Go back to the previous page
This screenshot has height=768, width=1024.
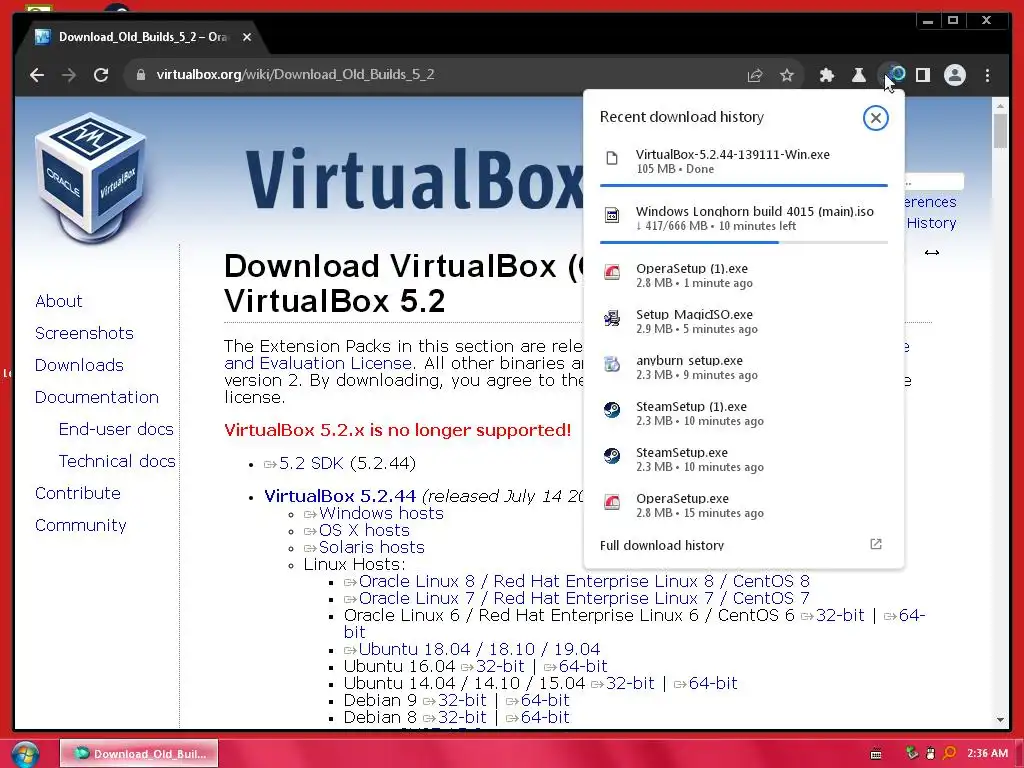click(37, 75)
